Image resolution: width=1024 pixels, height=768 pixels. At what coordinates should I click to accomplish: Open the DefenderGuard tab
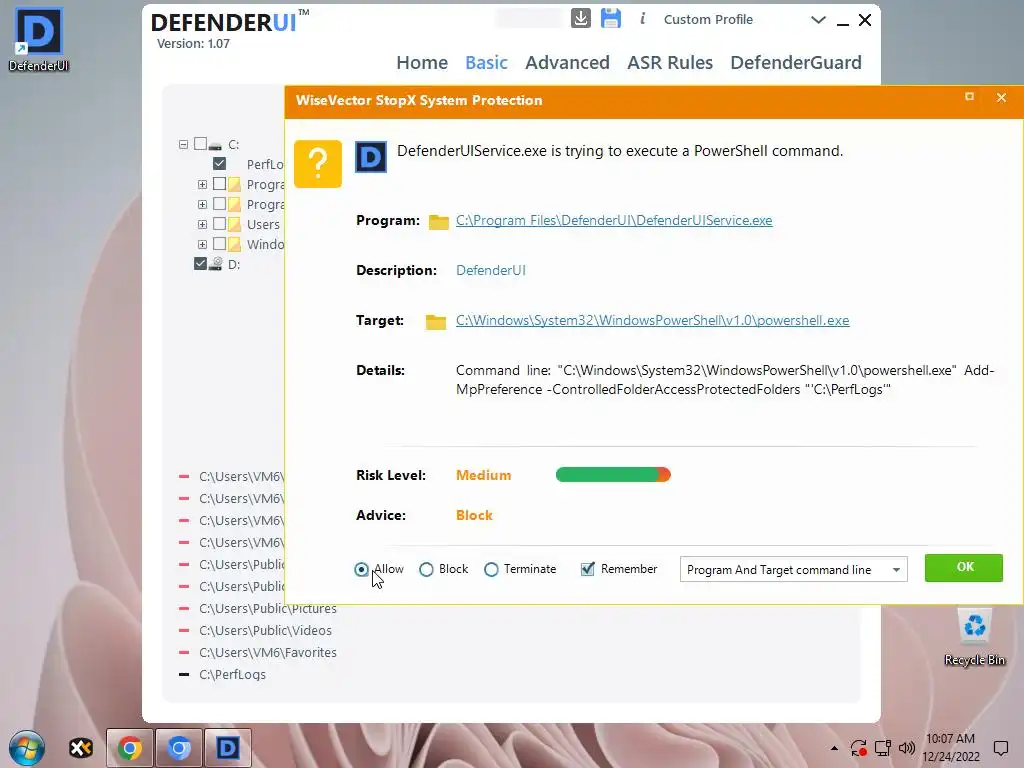[796, 63]
